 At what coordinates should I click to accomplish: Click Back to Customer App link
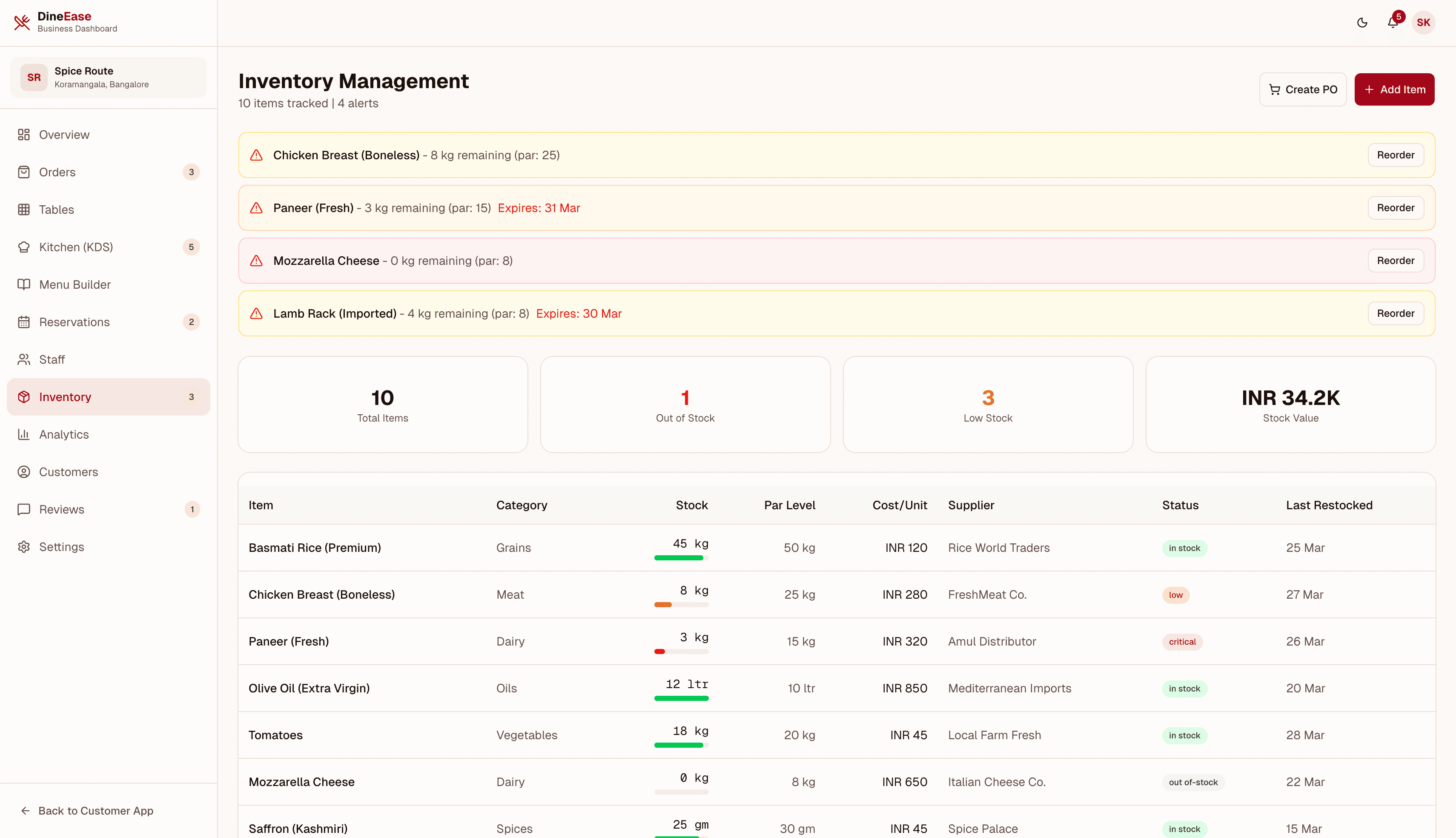pyautogui.click(x=87, y=810)
